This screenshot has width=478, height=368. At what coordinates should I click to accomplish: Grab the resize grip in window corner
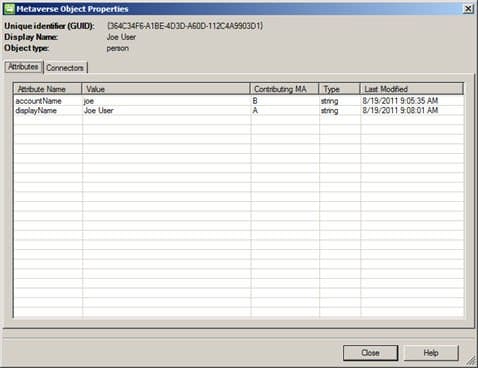click(x=471, y=361)
